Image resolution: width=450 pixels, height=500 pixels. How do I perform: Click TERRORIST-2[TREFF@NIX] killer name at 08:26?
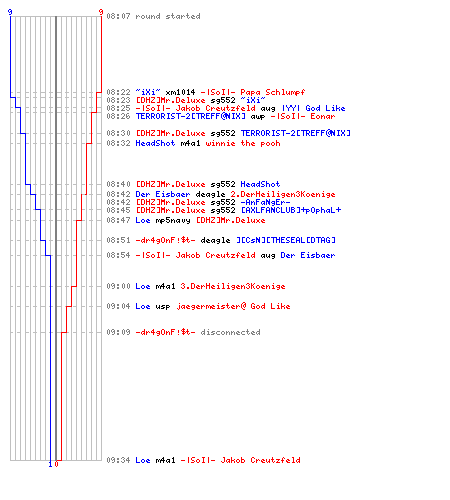coord(190,116)
